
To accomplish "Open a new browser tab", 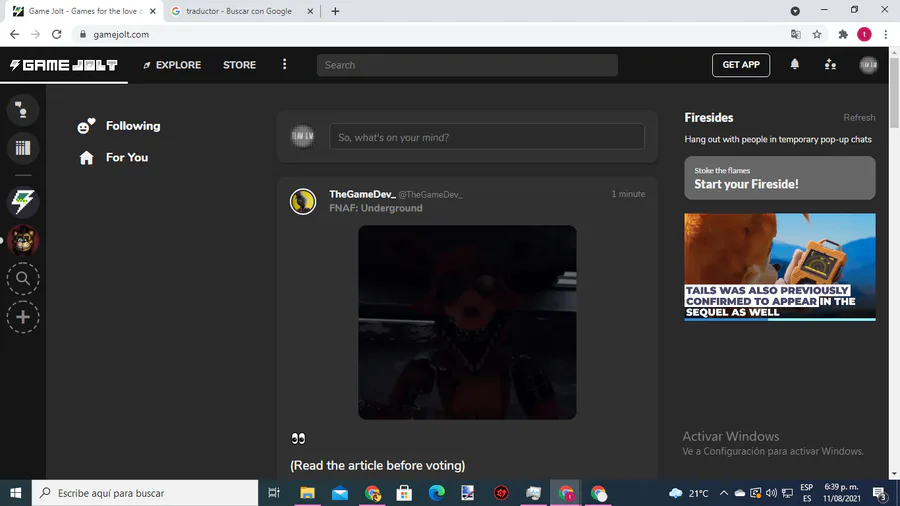I will 335,11.
